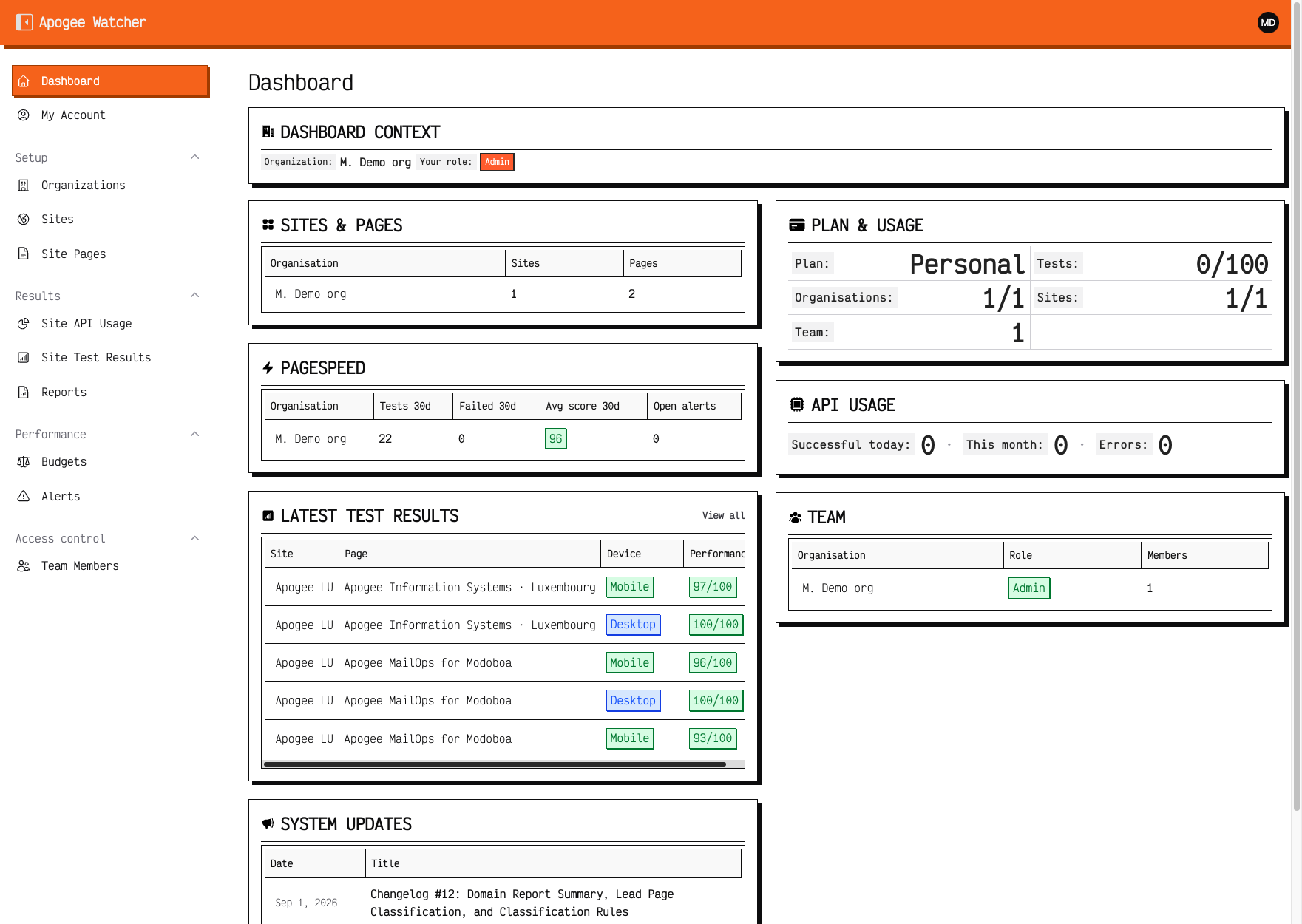Screen dimensions: 1302x924
Task: Click the Dashboard home icon in sidebar
Action: [x=24, y=81]
